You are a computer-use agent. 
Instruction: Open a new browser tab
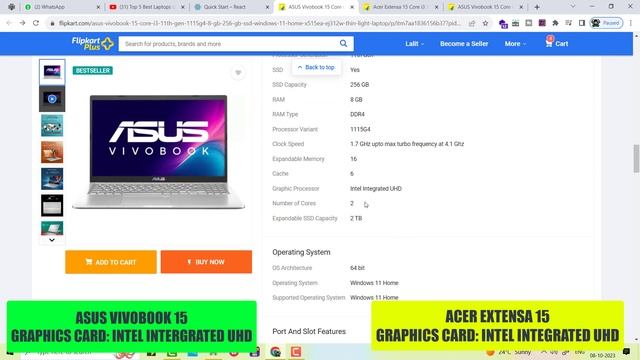coord(537,7)
